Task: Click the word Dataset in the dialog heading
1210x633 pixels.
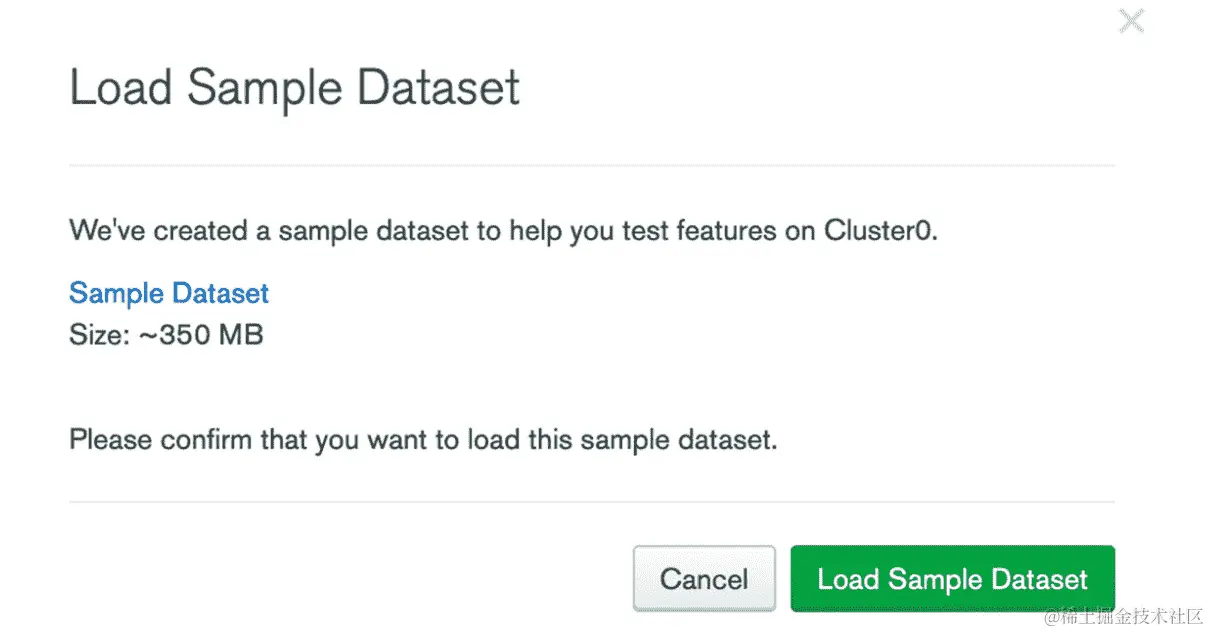Action: click(x=438, y=88)
